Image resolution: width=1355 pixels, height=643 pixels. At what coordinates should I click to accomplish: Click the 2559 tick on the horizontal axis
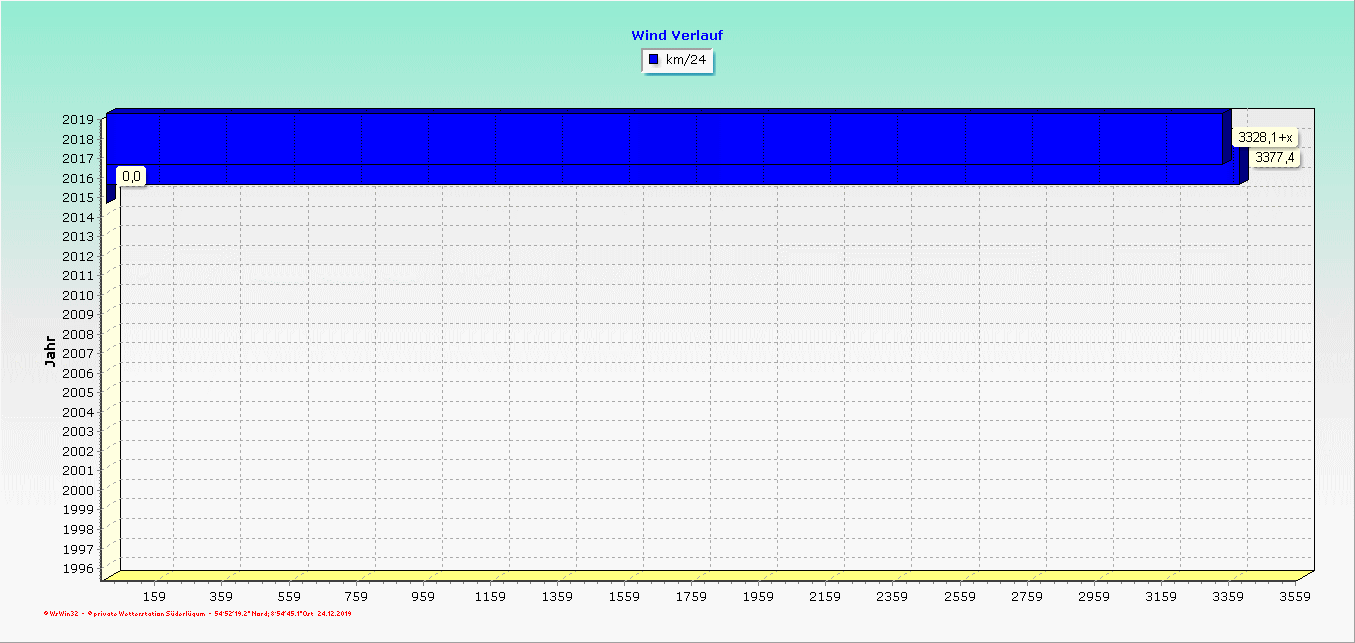958,596
